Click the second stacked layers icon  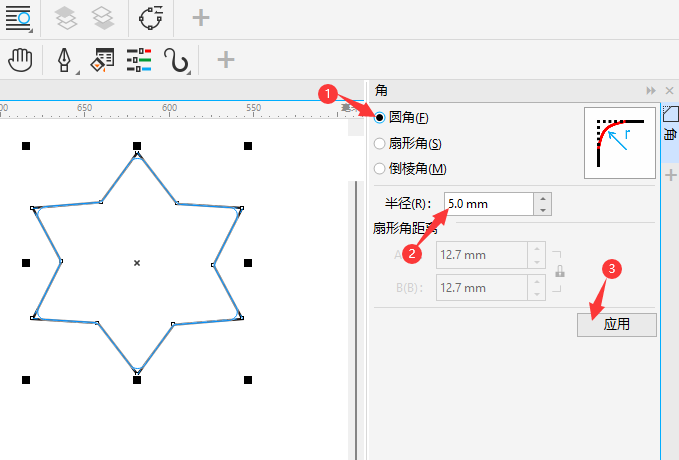click(x=103, y=18)
